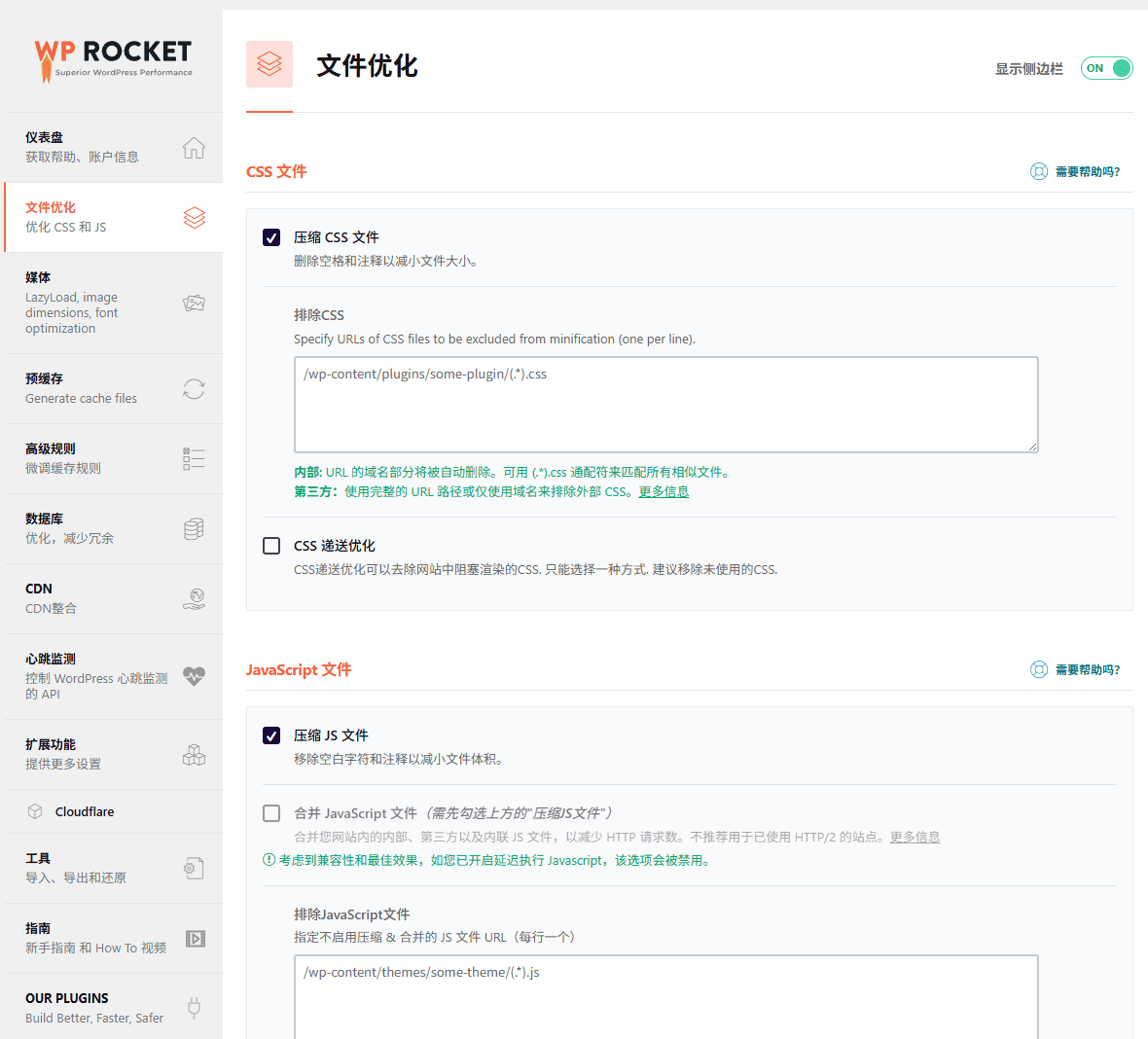1148x1039 pixels.
Task: Open the Cloudflare menu item
Action: pos(85,811)
